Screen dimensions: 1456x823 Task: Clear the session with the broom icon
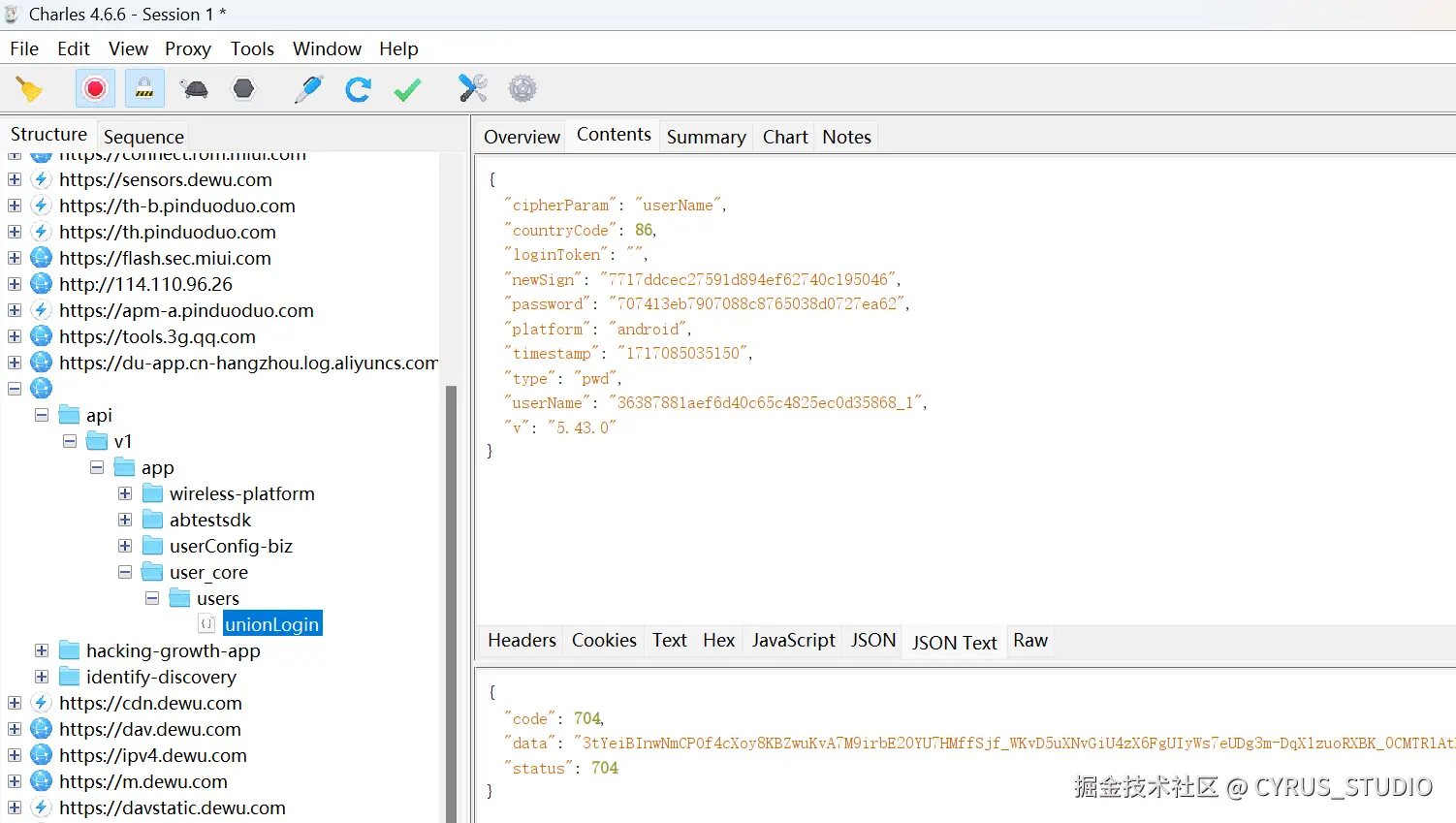[x=29, y=89]
